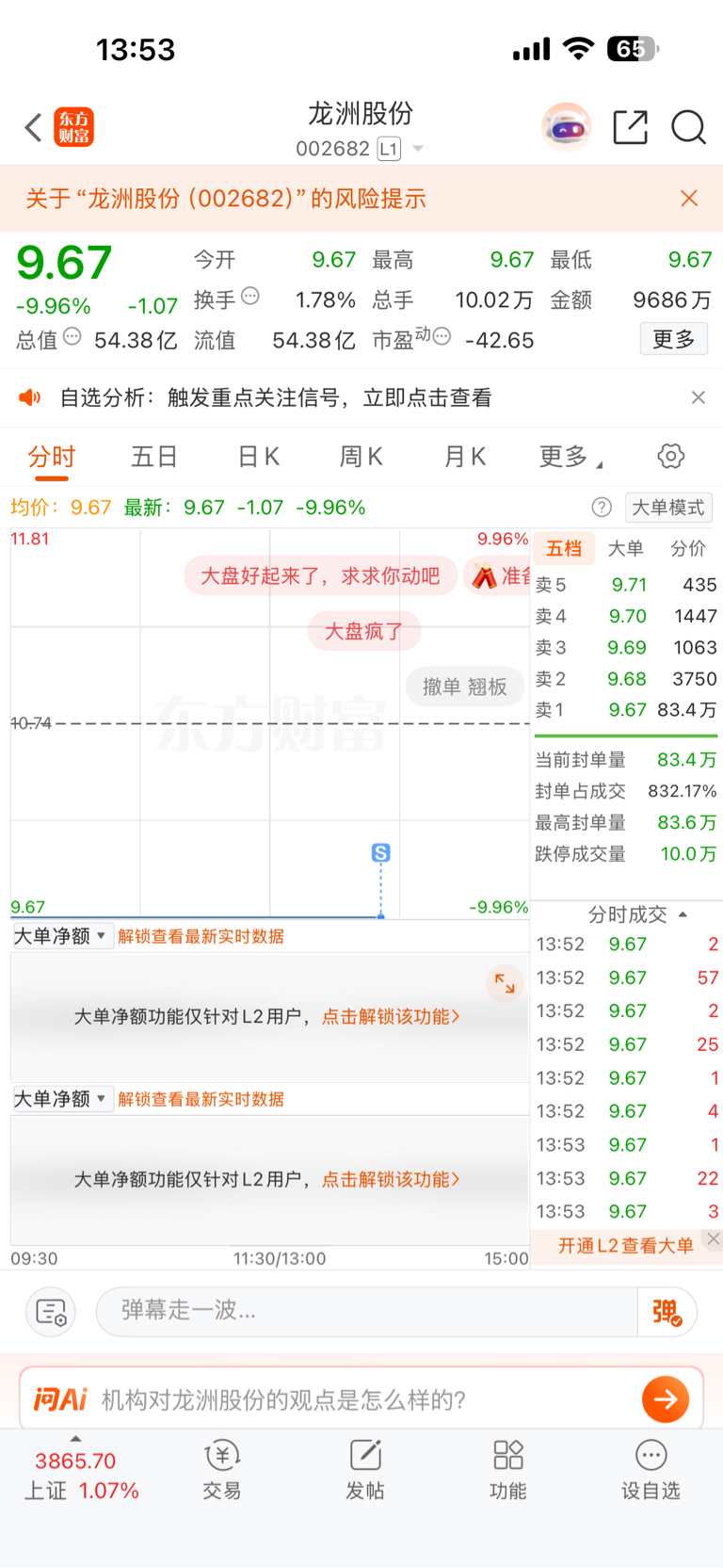Open the first 大单净额 indicator dropdown
Image resolution: width=723 pixels, height=1568 pixels.
click(61, 936)
